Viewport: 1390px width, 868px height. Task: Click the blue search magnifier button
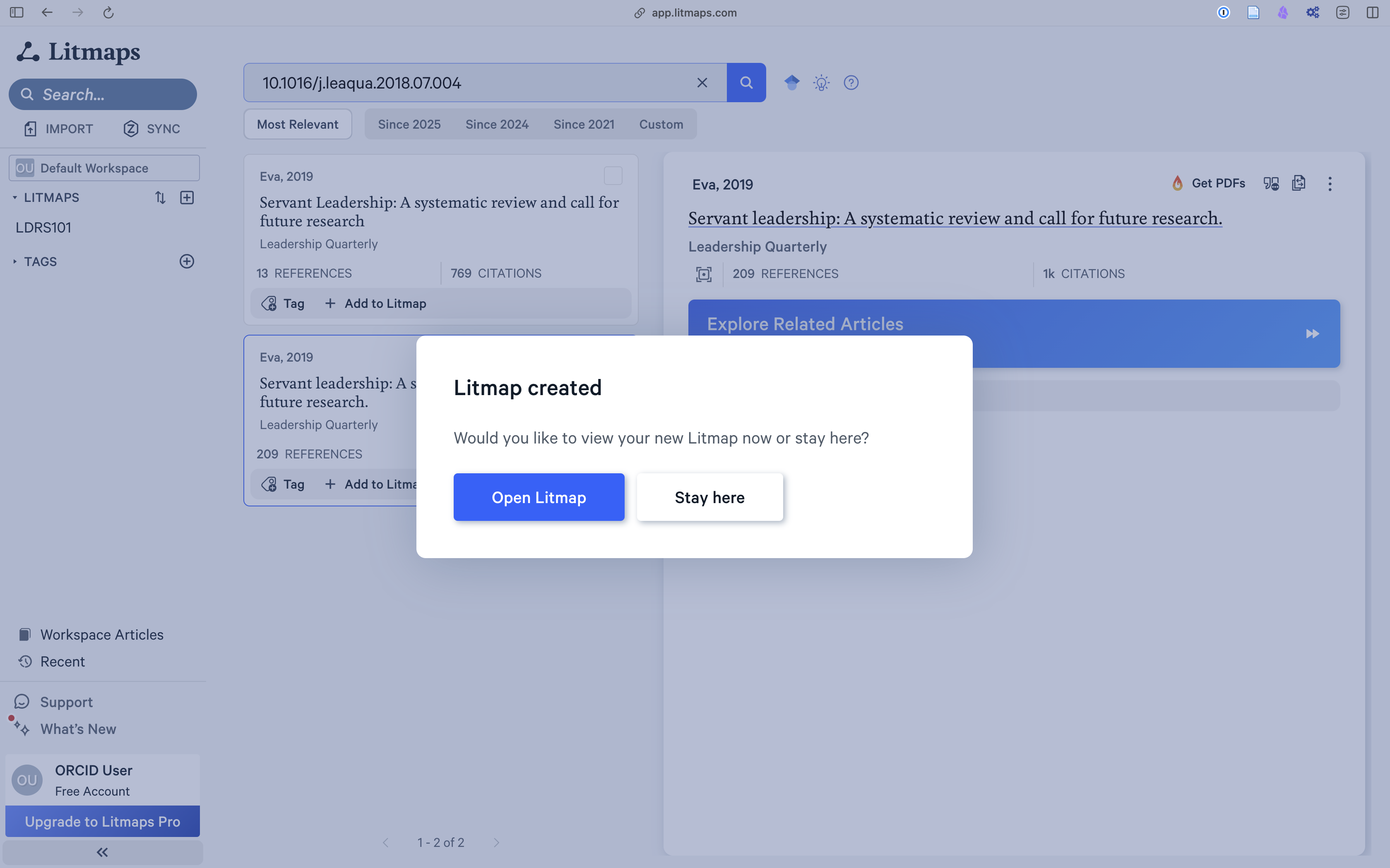point(746,83)
